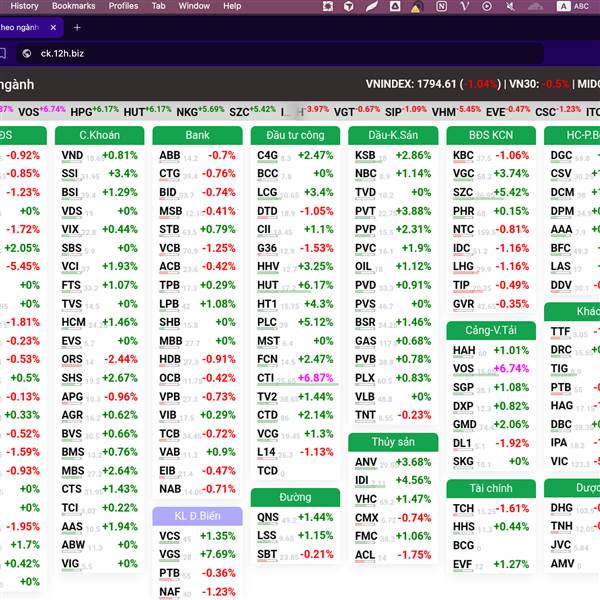Click NKG +5.69% in the scrolling ticker

pyautogui.click(x=200, y=111)
